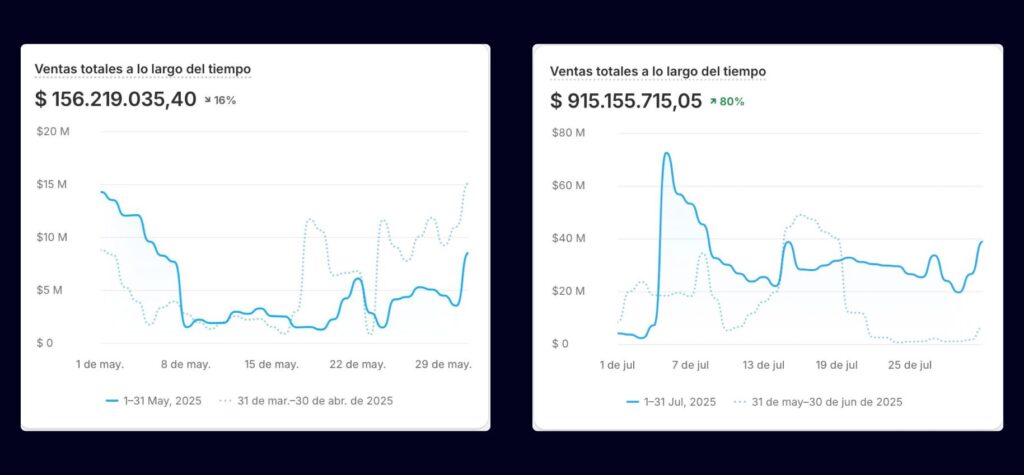Click the solid line marker for 1–31 May, 2025
This screenshot has height=475, width=1024.
112,401
